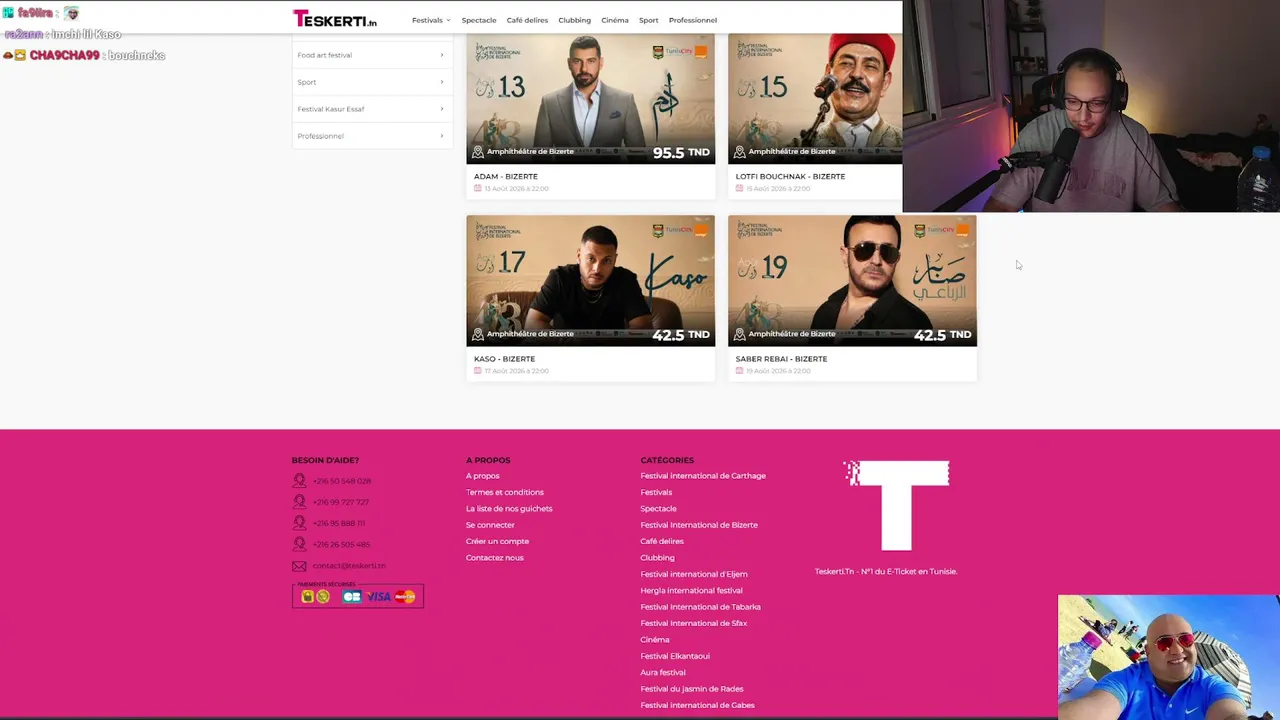Image resolution: width=1280 pixels, height=720 pixels.
Task: Open the A propos link in the footer
Action: (x=482, y=476)
